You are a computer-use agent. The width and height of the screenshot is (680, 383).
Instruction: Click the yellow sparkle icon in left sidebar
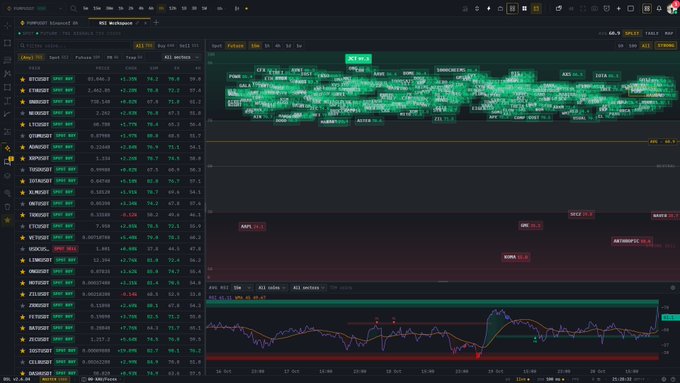(7, 148)
